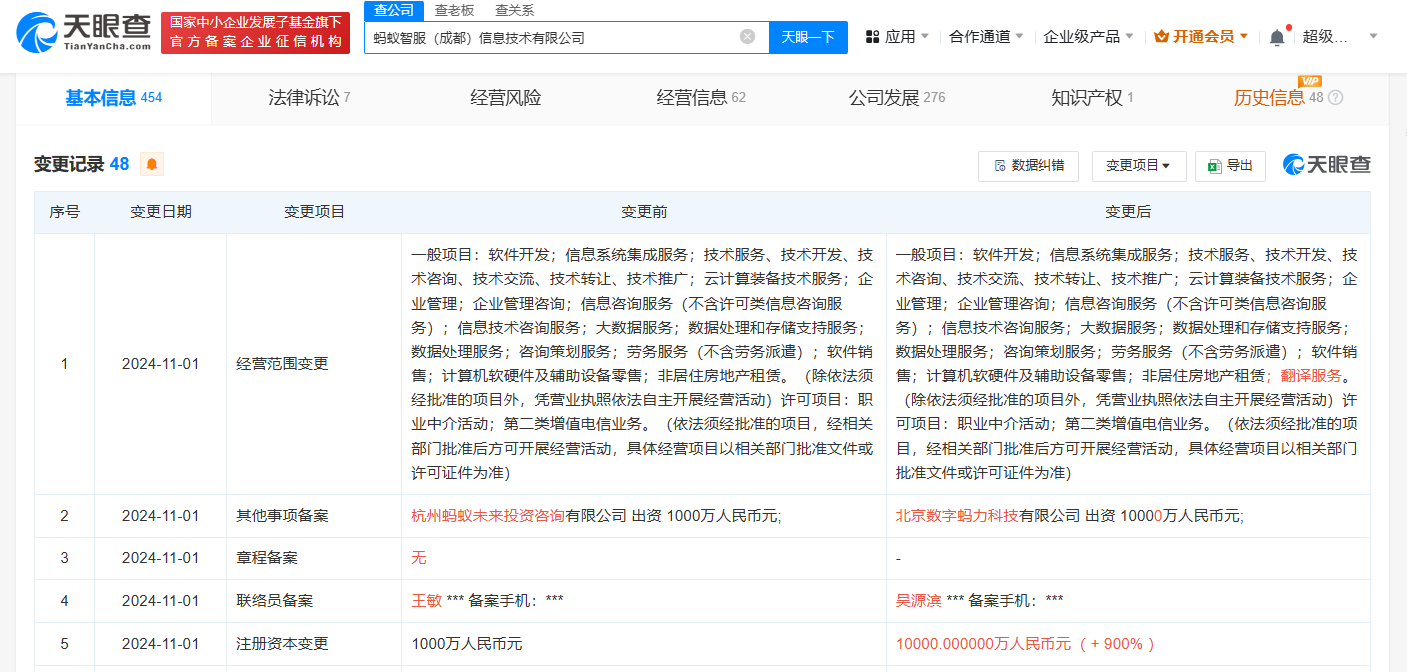
Task: Click the 变更项目 column header
Action: (x=314, y=212)
